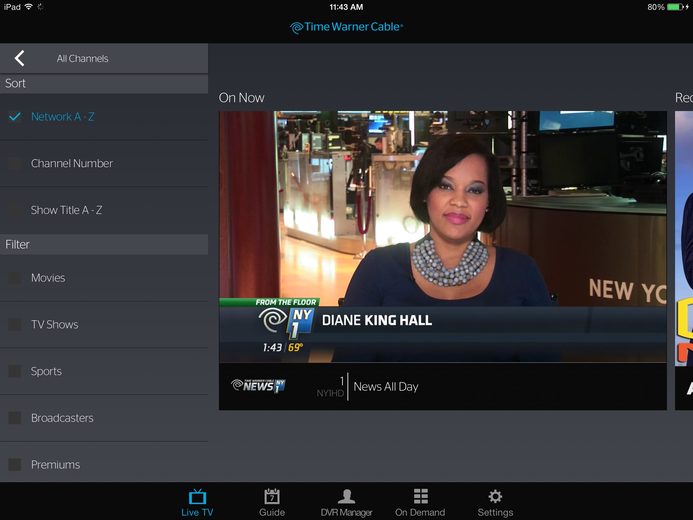
Task: Sort by Show Title A-Z
Action: [104, 210]
